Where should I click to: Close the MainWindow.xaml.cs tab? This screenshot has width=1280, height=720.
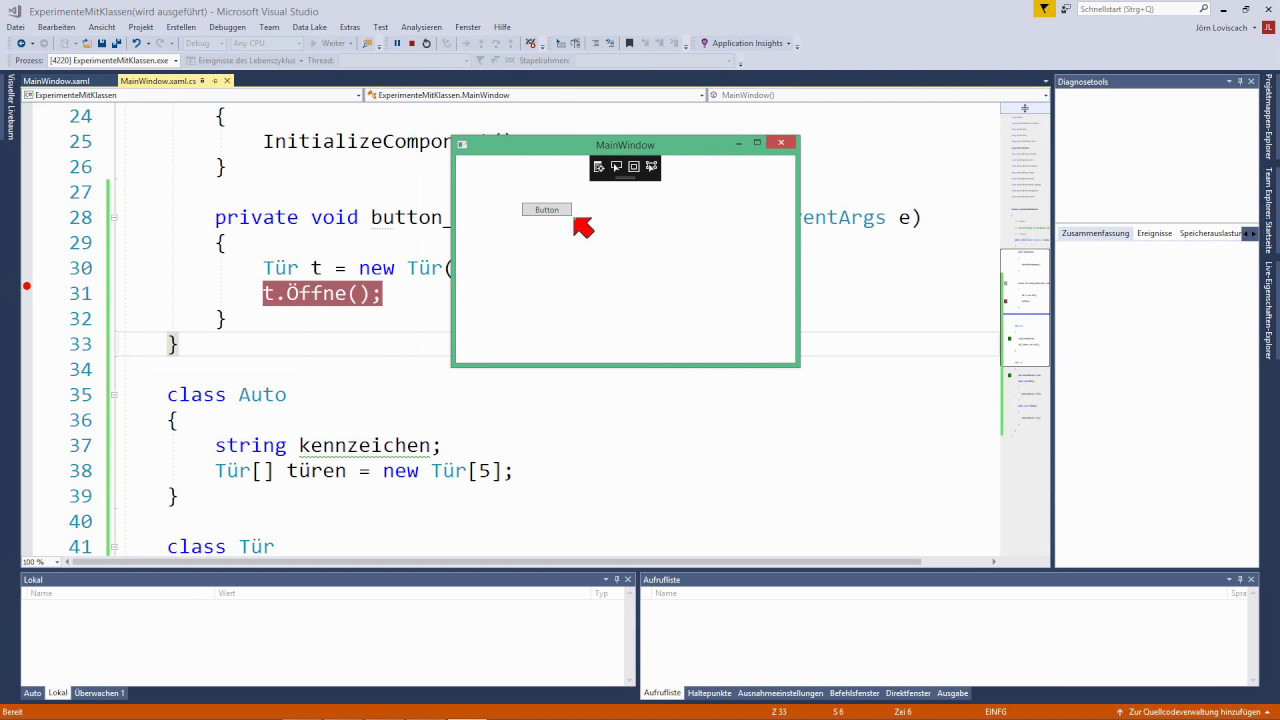(227, 81)
